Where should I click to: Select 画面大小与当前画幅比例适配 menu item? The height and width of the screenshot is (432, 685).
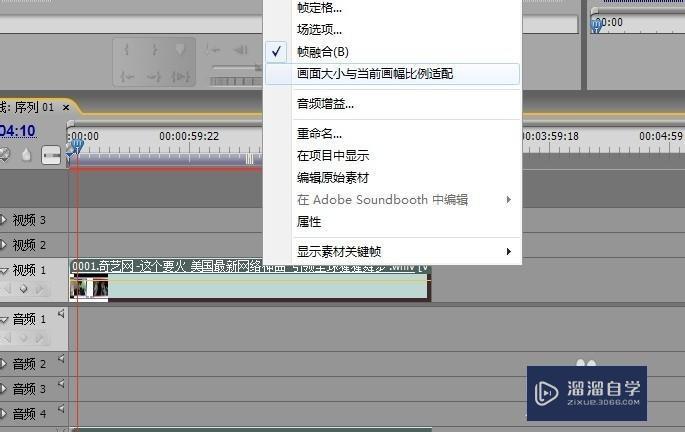point(392,74)
